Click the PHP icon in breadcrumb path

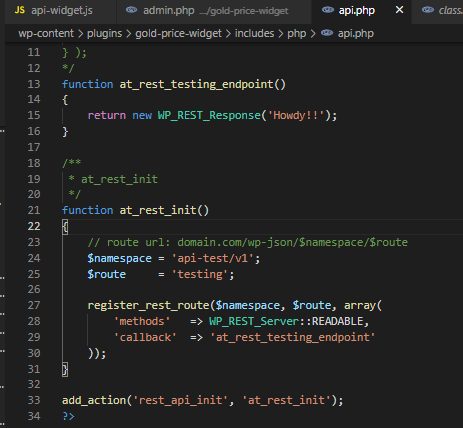327,33
